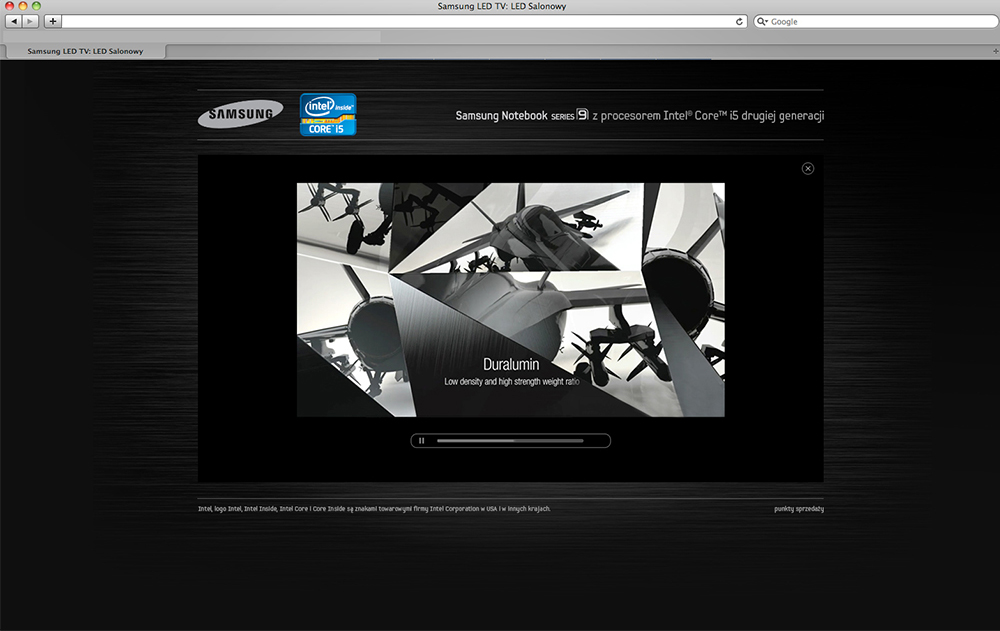Go back with the browser back arrow

[x=14, y=21]
